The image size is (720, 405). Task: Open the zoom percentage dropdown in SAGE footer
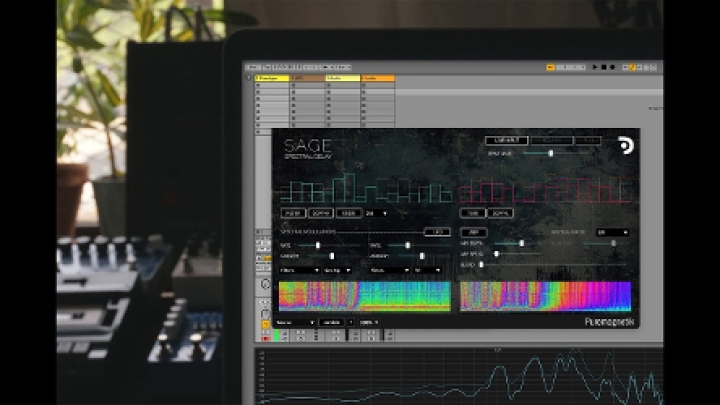click(369, 323)
